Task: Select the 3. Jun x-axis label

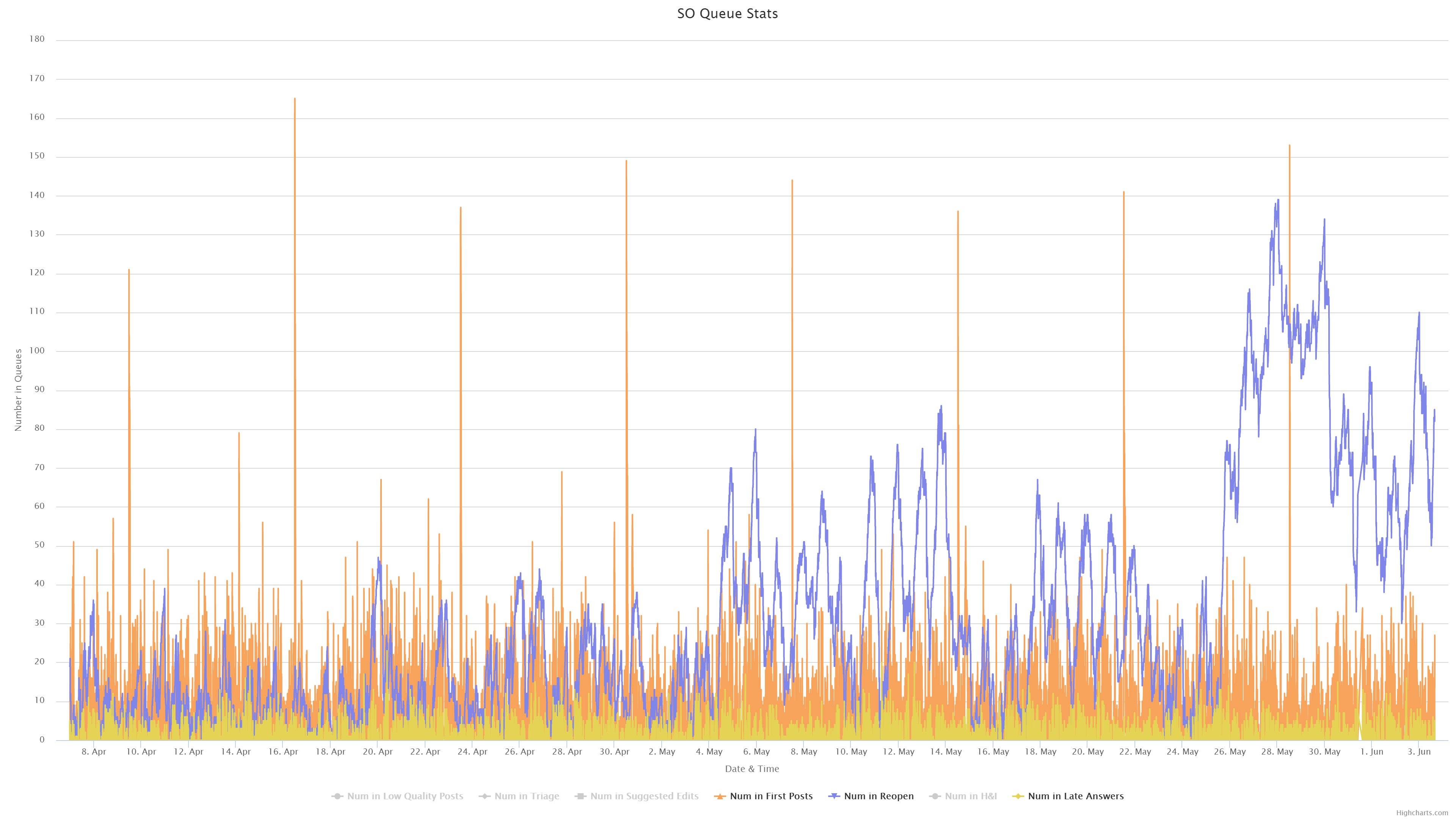Action: tap(1419, 752)
